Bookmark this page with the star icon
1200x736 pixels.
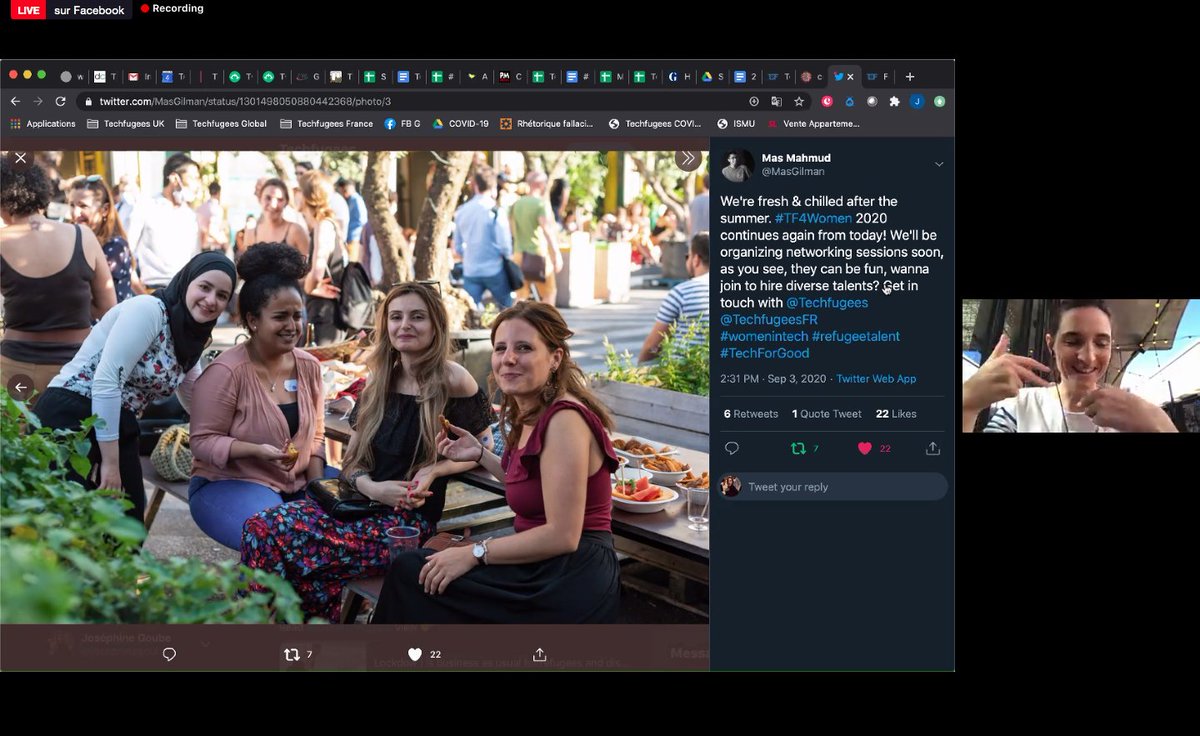tap(797, 101)
